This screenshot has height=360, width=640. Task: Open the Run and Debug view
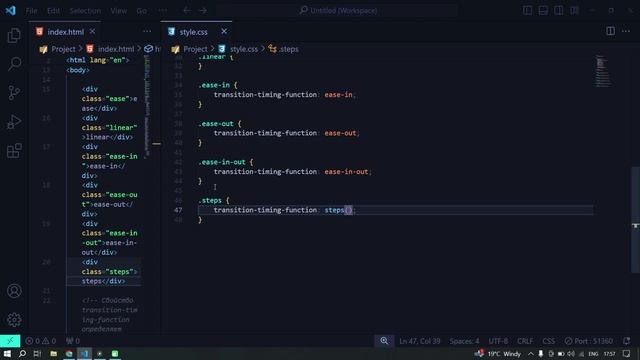[x=14, y=122]
